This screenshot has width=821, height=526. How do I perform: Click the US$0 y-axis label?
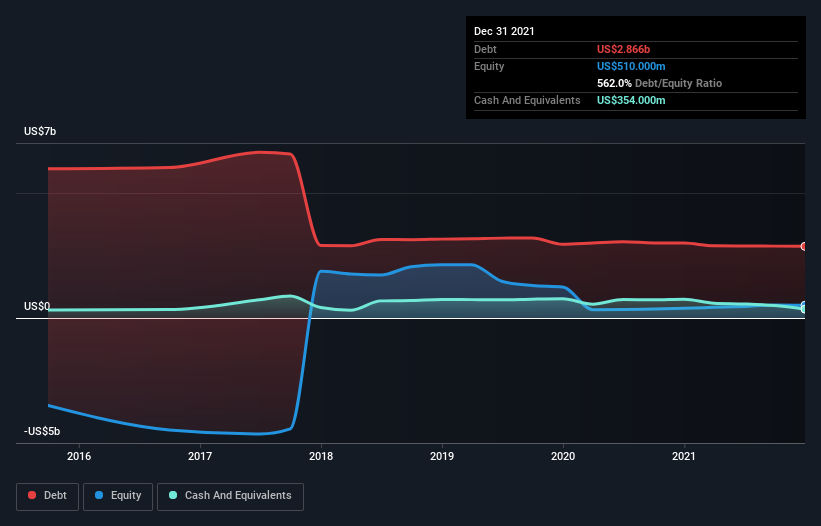coord(37,306)
